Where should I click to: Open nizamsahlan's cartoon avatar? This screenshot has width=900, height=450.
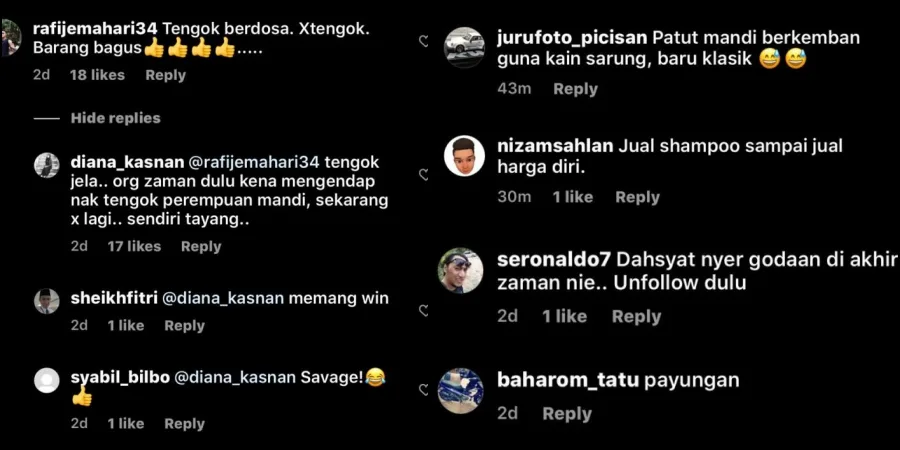(464, 156)
